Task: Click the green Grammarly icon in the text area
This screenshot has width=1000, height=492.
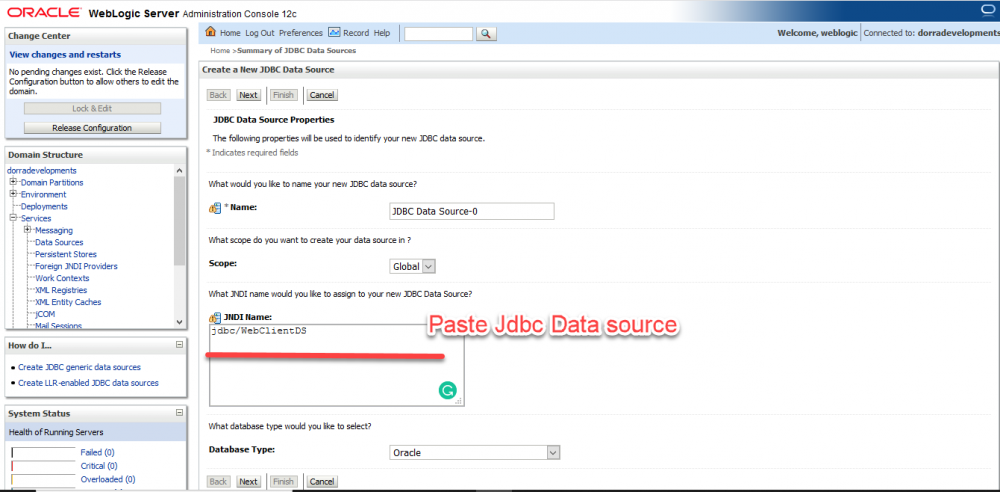Action: tap(447, 391)
